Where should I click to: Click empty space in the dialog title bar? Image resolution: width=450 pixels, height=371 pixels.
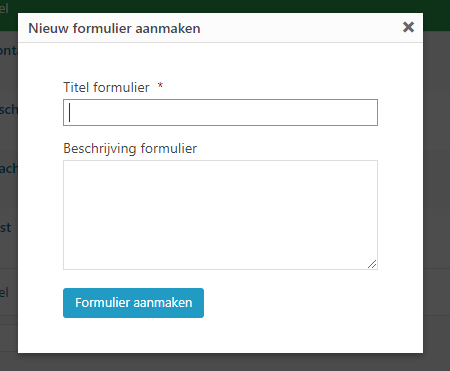click(x=300, y=28)
